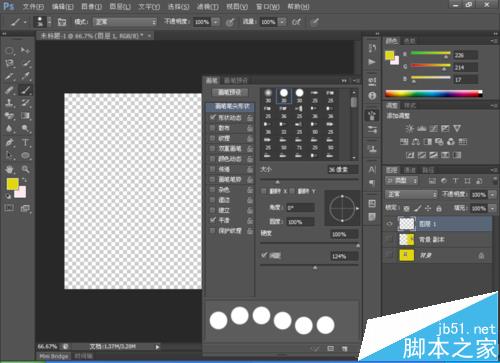Viewport: 500px width, 363px height.
Task: Select the background copy layer thumbnail
Action: 406,239
